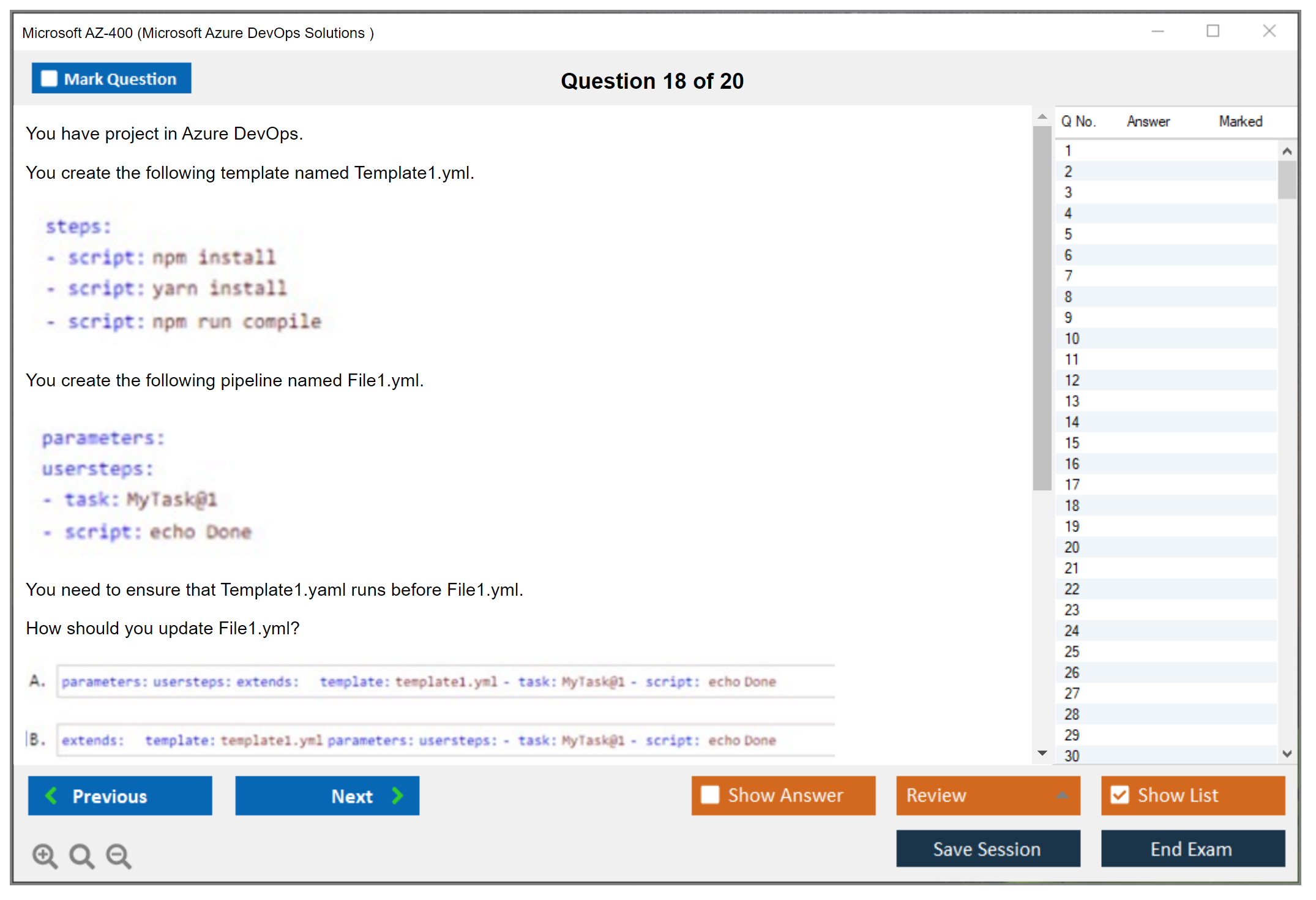Click the reset zoom magnifier icon
The image size is (1316, 900).
[81, 855]
